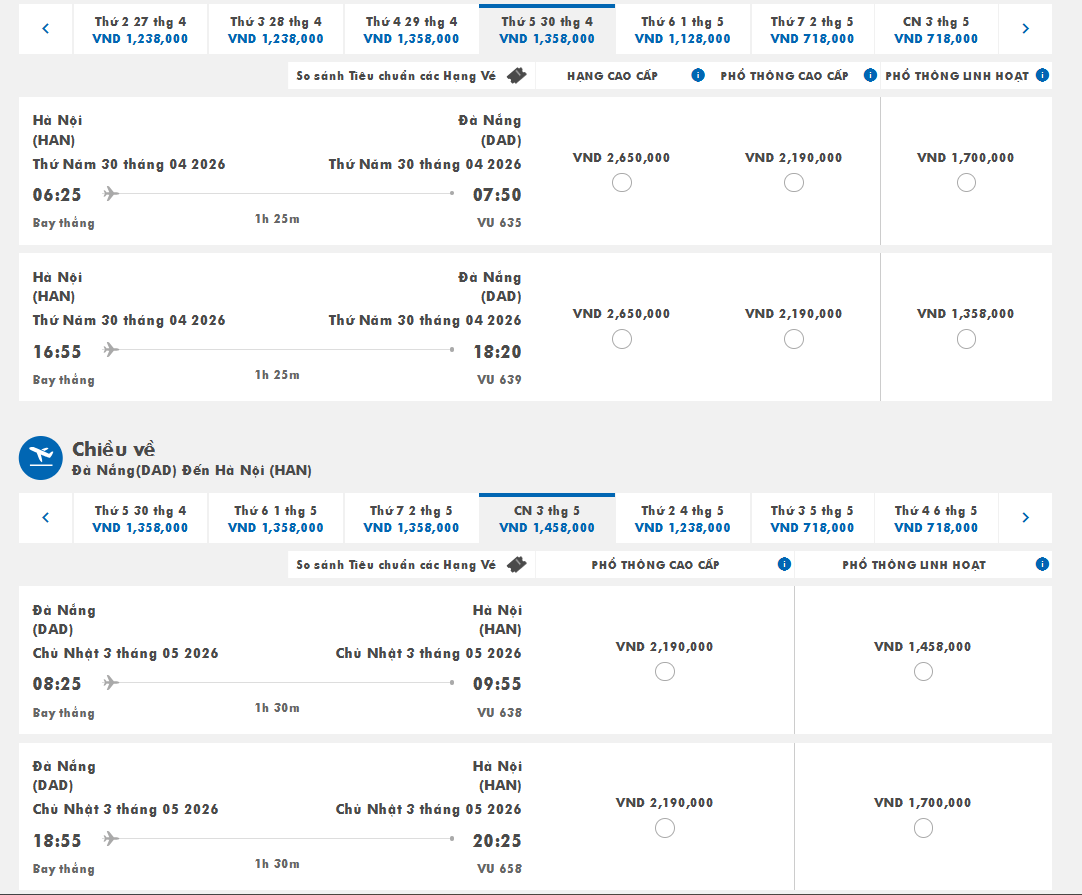Click info icon beside return Phổ Thông Linh Hoạt
The width and height of the screenshot is (1082, 895).
pyautogui.click(x=1042, y=565)
